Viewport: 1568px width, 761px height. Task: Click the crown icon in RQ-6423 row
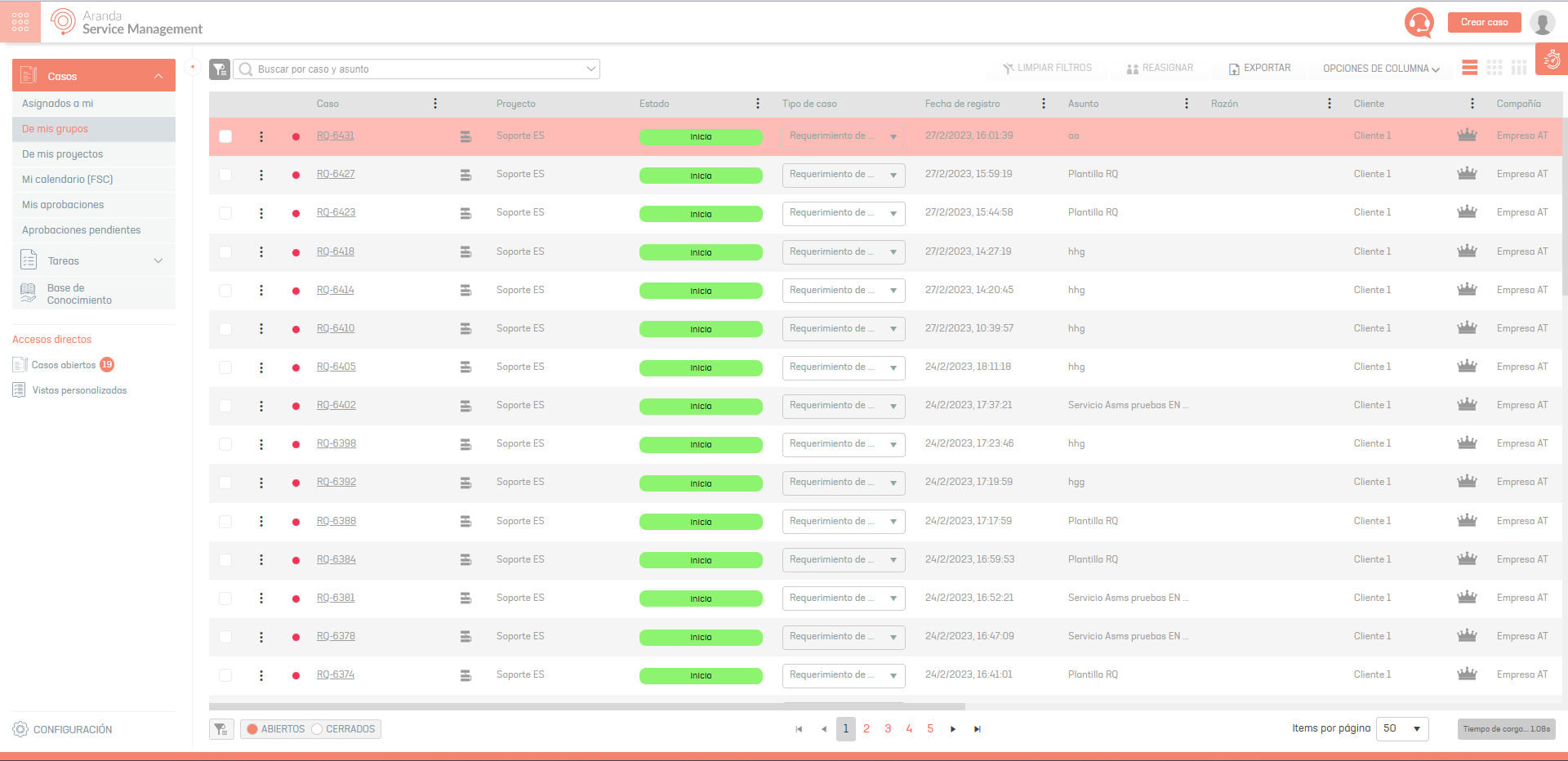tap(1467, 212)
